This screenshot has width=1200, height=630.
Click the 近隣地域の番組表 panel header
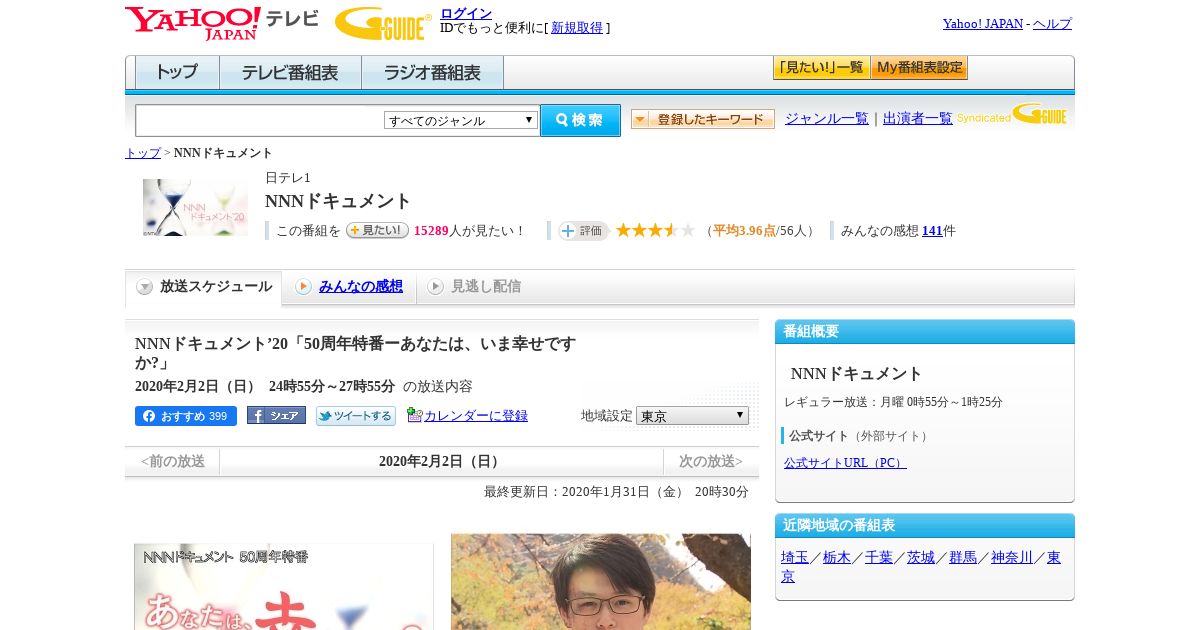click(925, 526)
